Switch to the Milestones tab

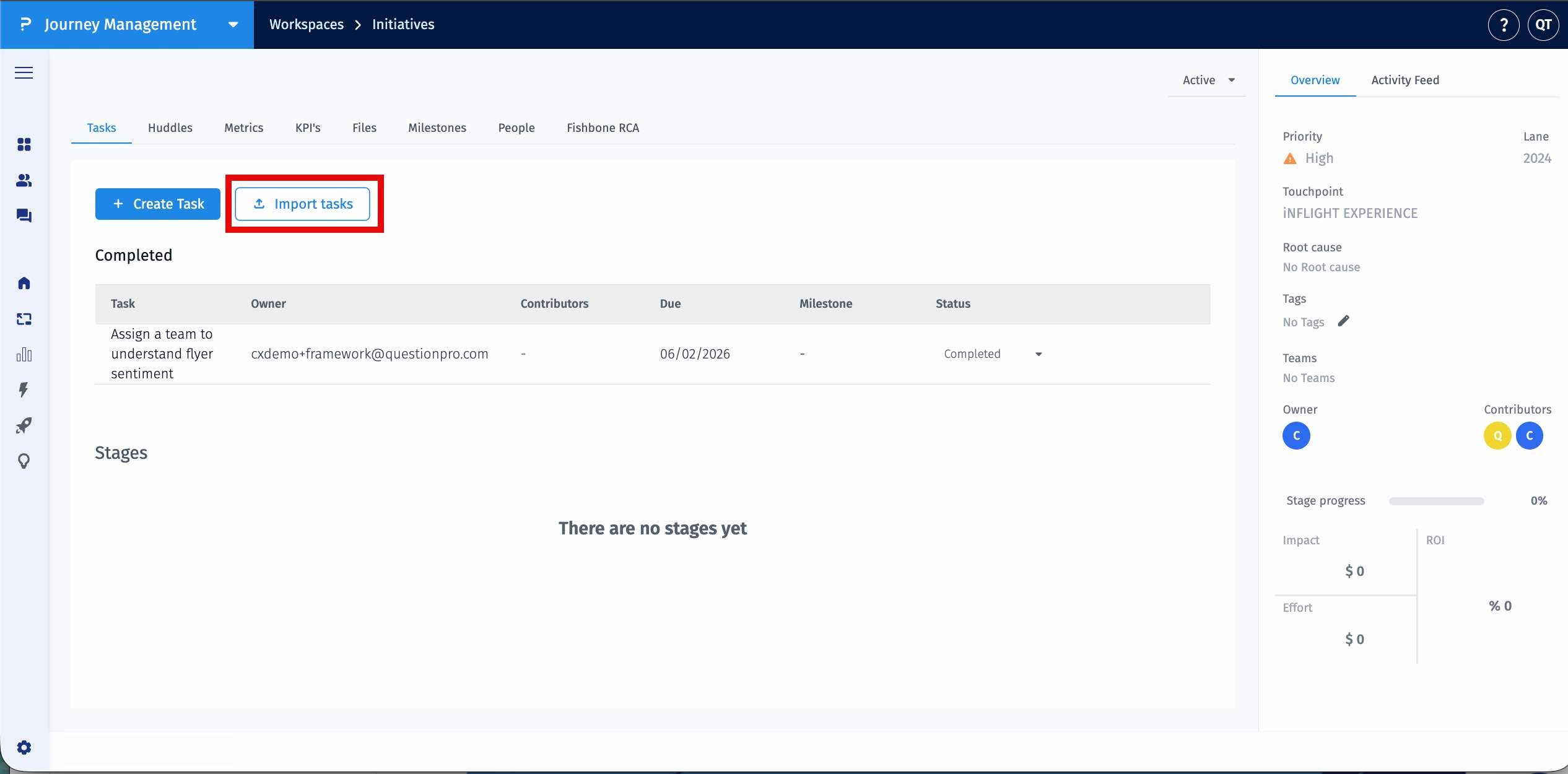pos(437,128)
